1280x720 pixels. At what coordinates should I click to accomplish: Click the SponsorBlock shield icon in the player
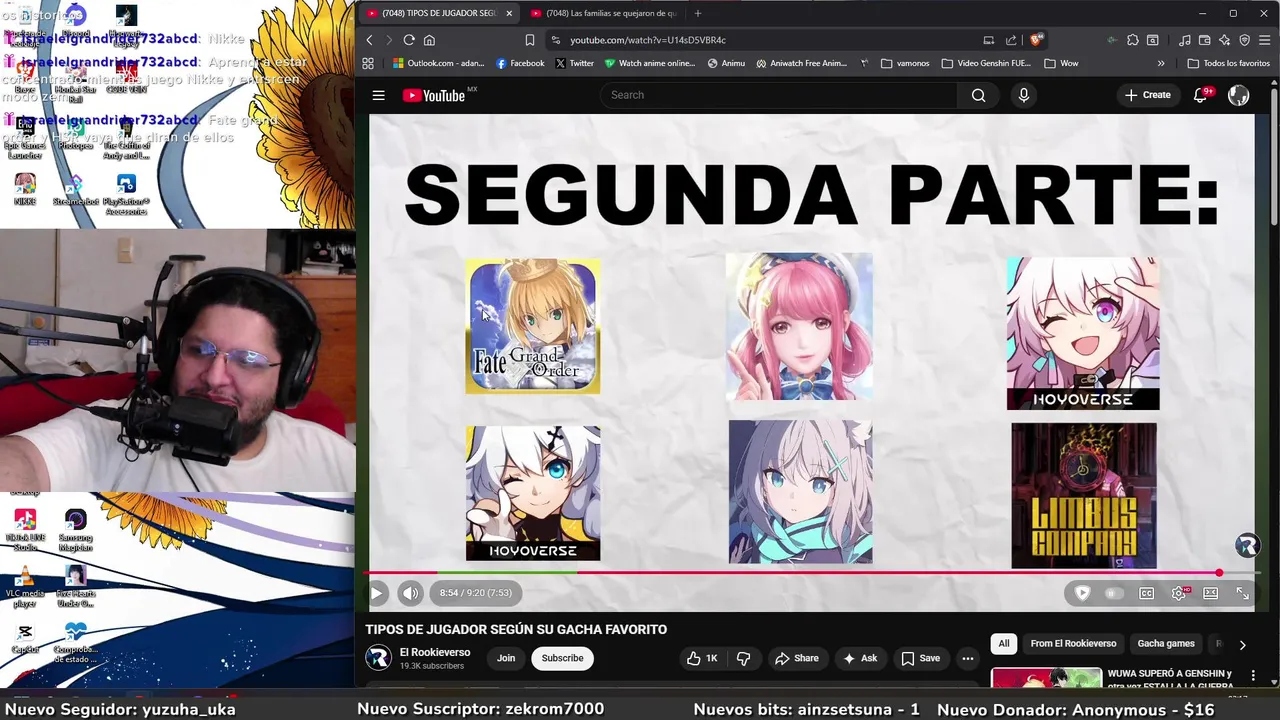(x=1082, y=593)
